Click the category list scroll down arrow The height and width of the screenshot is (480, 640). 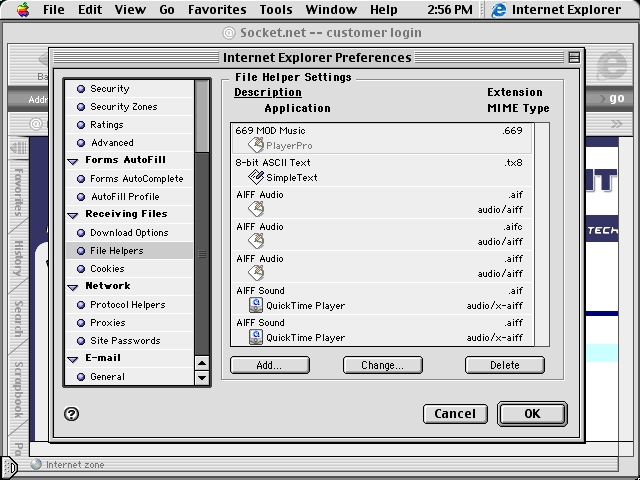(202, 378)
